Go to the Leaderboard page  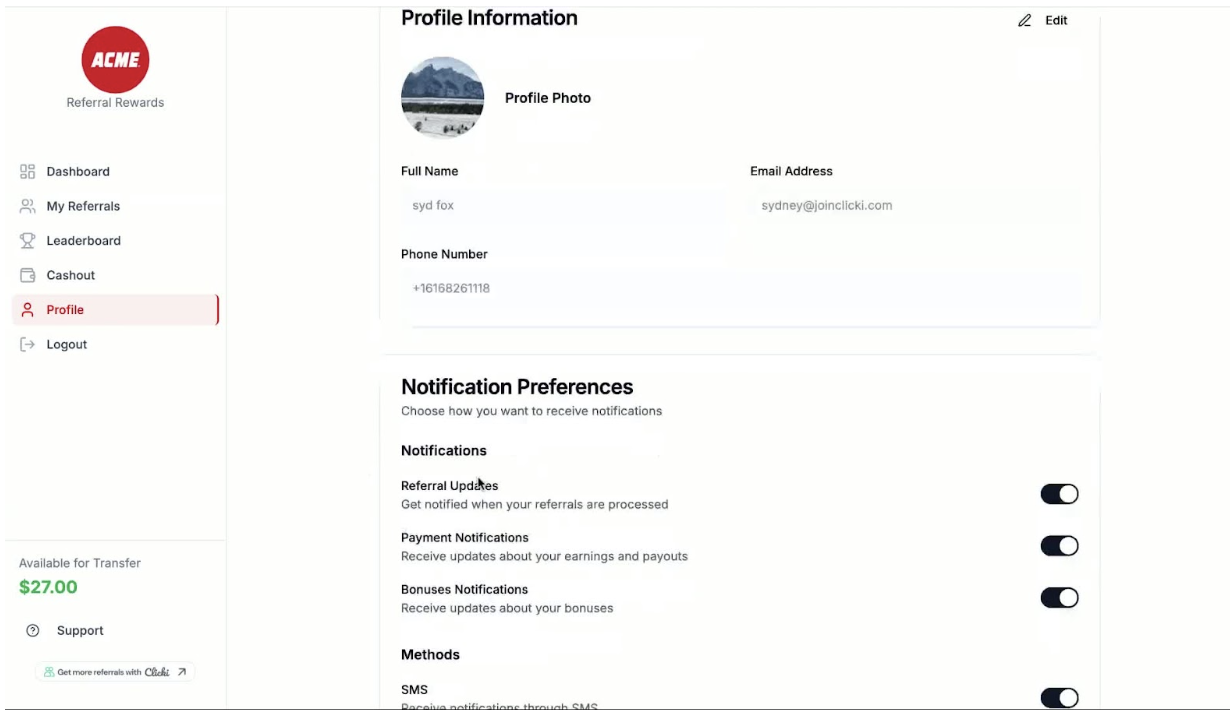click(x=83, y=241)
